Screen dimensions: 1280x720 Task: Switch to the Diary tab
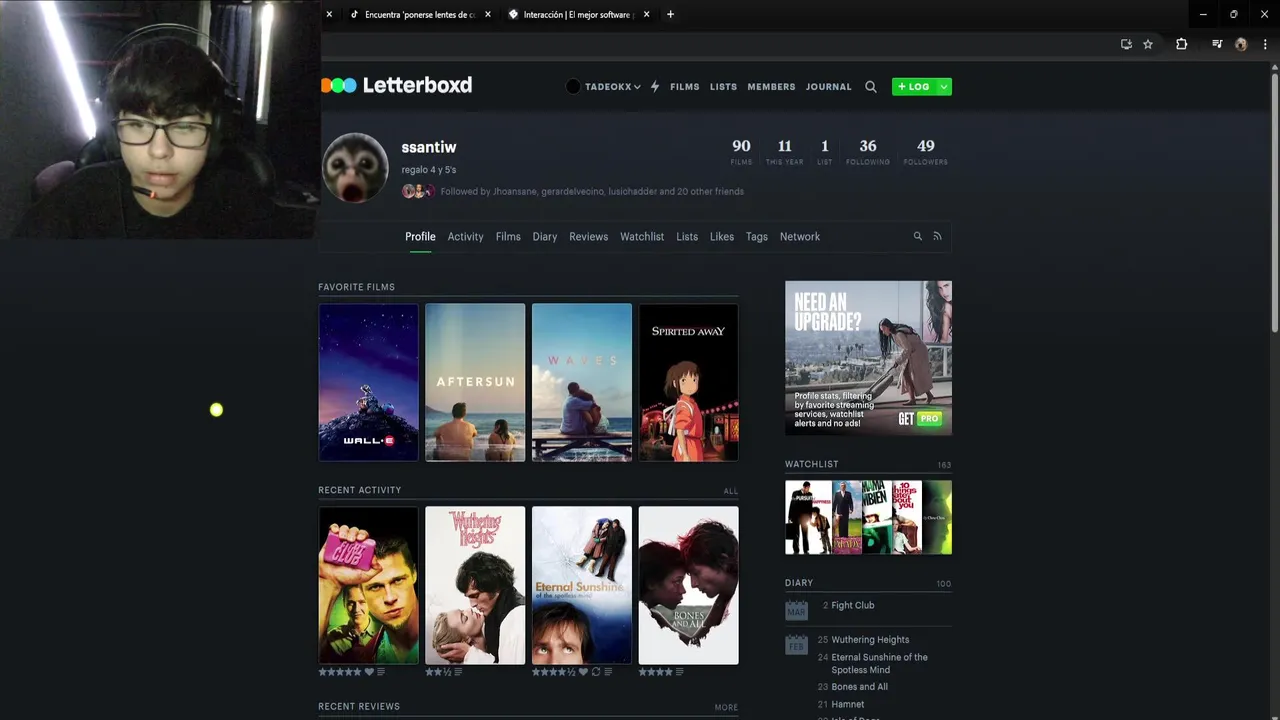coord(545,237)
